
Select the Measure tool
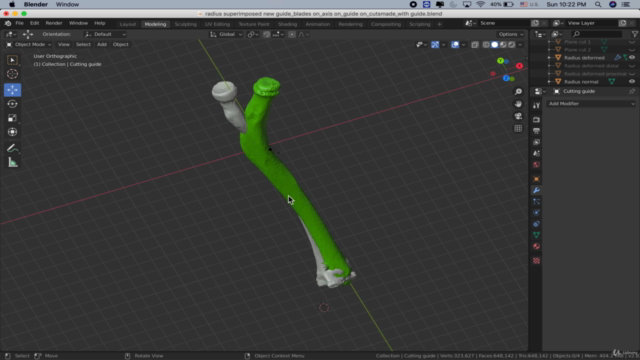[12, 162]
